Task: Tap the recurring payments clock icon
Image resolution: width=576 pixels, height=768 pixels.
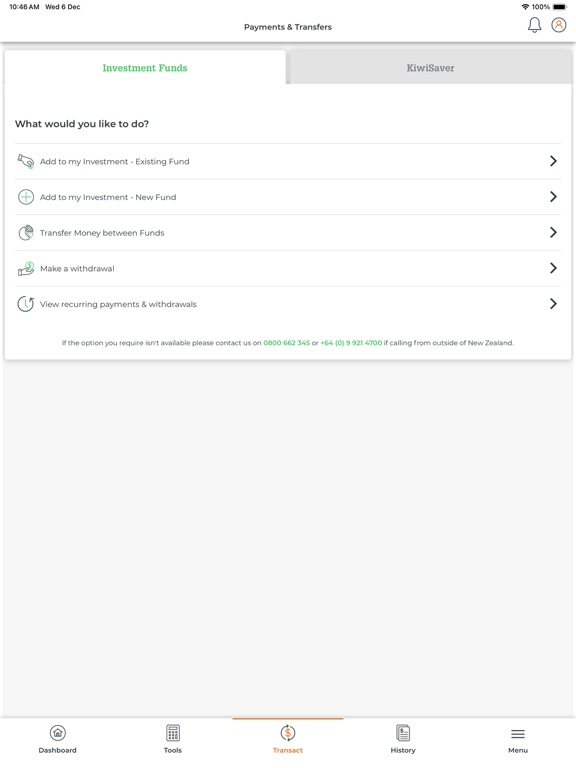Action: tap(25, 304)
